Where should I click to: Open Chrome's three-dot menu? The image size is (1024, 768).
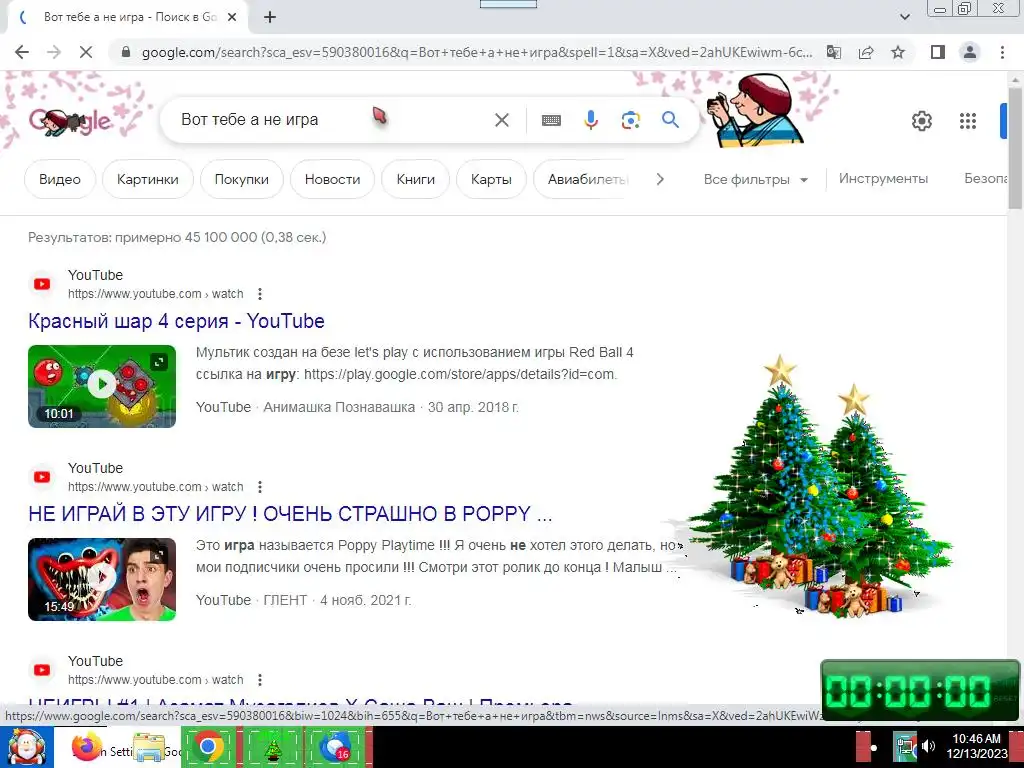pyautogui.click(x=1002, y=52)
